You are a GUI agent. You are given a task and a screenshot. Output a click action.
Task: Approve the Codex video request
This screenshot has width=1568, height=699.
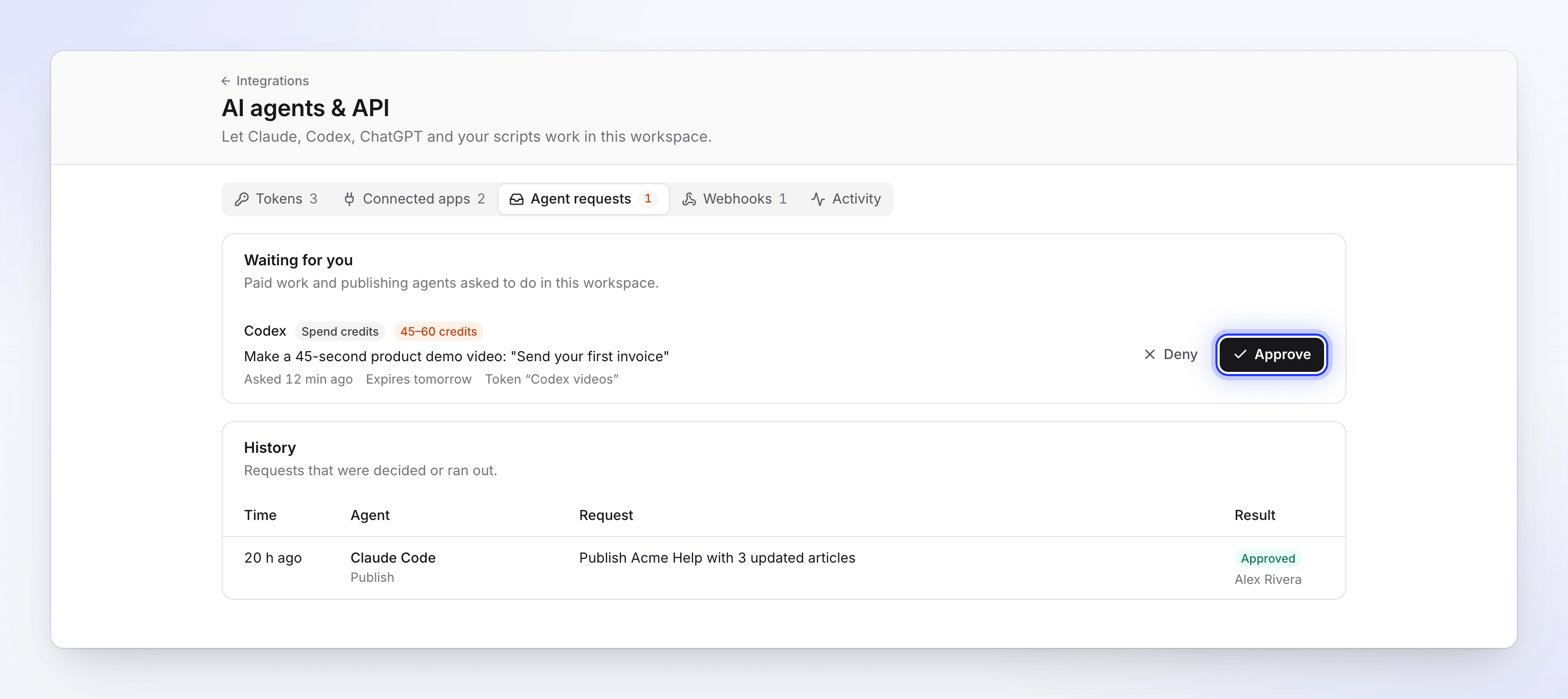pos(1271,354)
